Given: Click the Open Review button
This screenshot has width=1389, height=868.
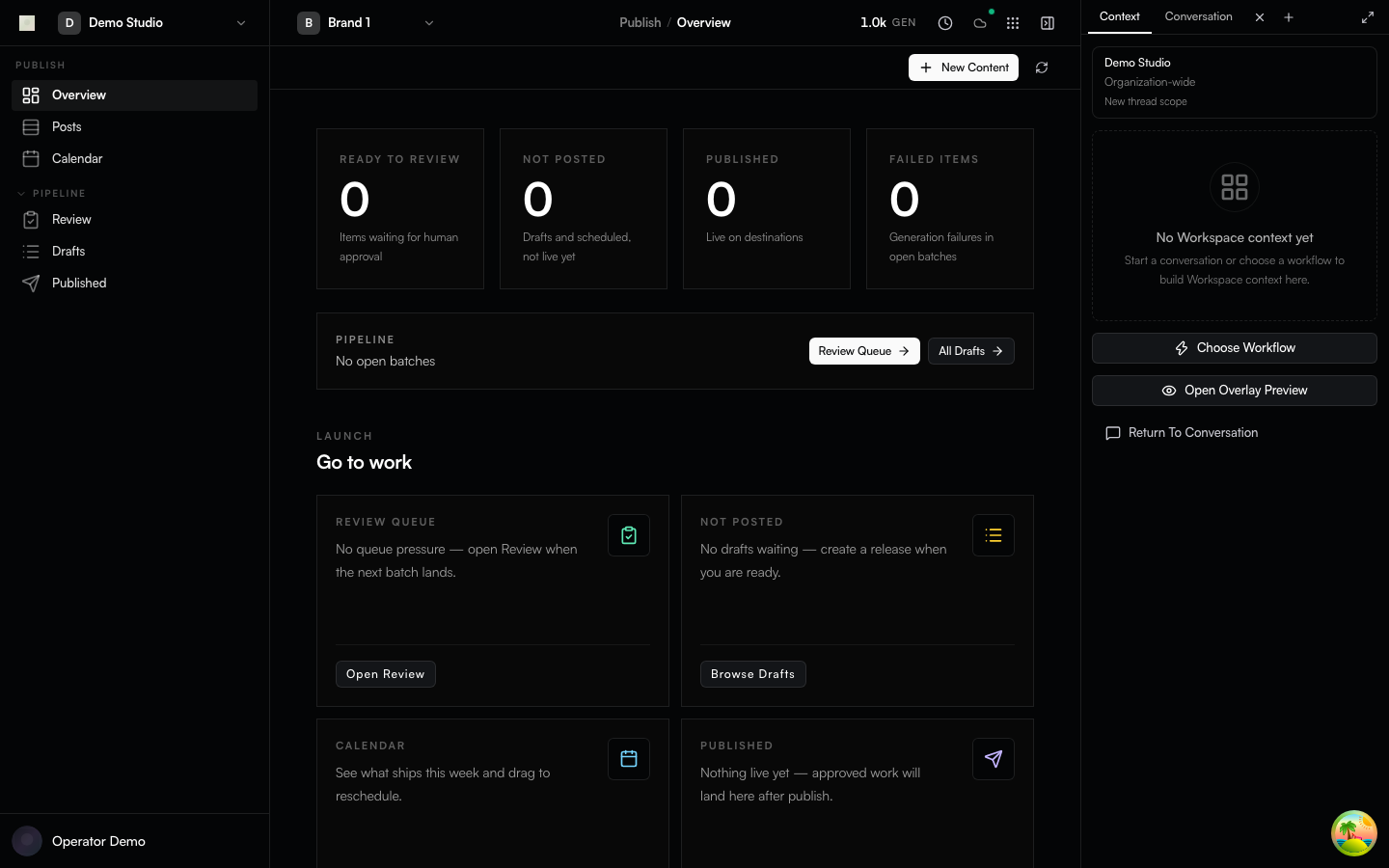Looking at the screenshot, I should (x=386, y=674).
